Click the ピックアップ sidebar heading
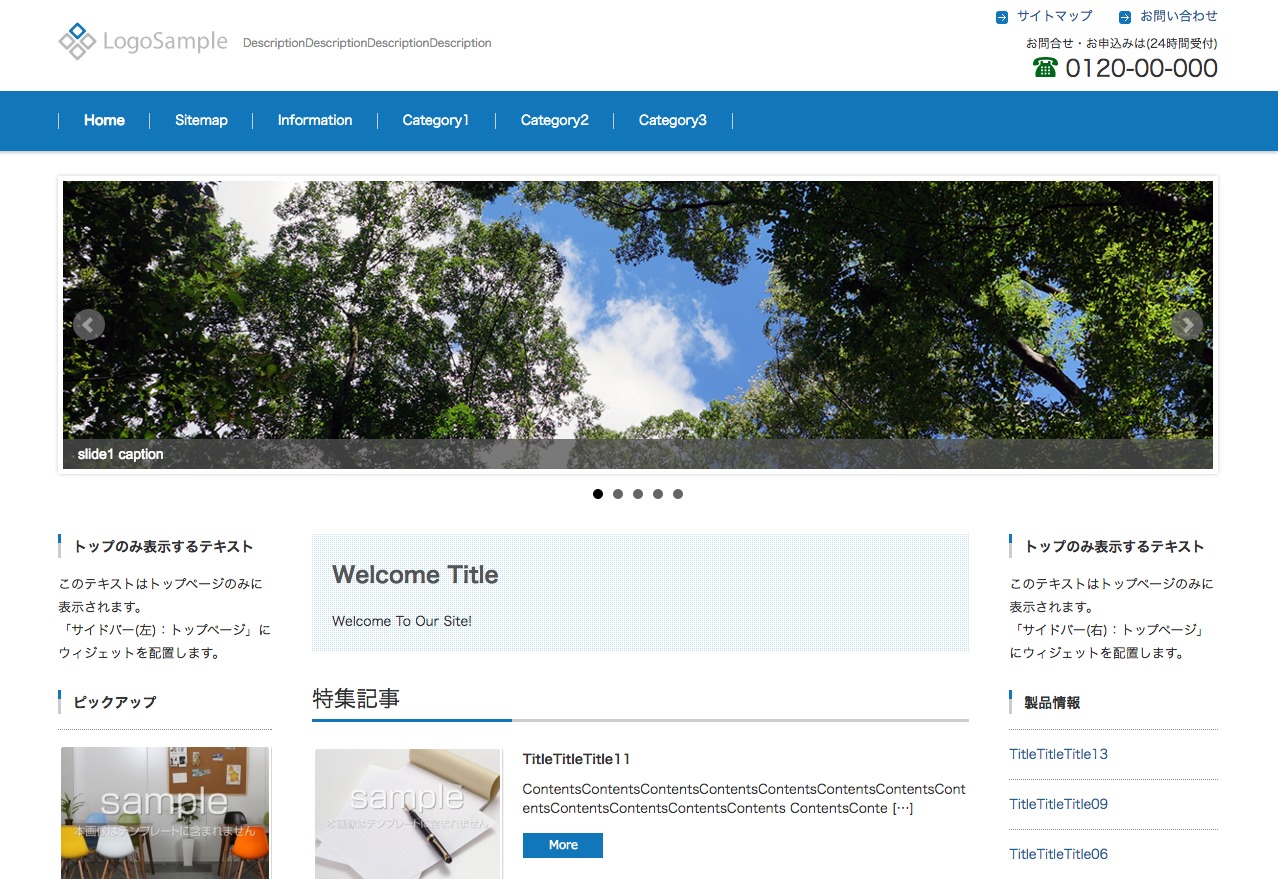The height and width of the screenshot is (879, 1278). pos(115,702)
